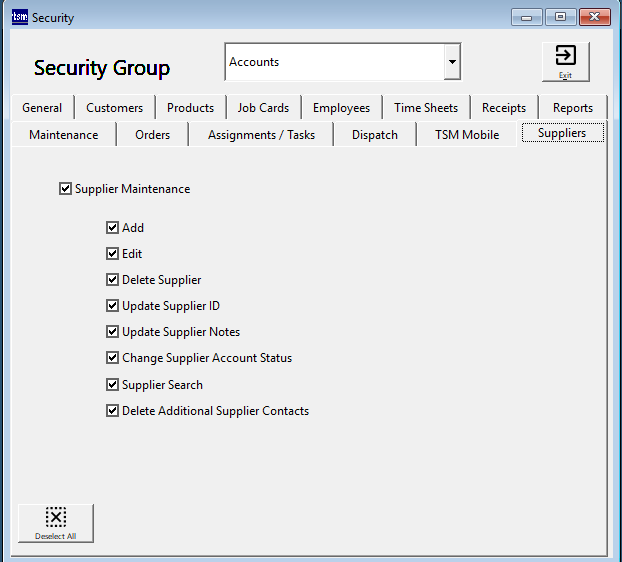Select the Job Cards tab
Image resolution: width=622 pixels, height=562 pixels.
click(x=263, y=108)
